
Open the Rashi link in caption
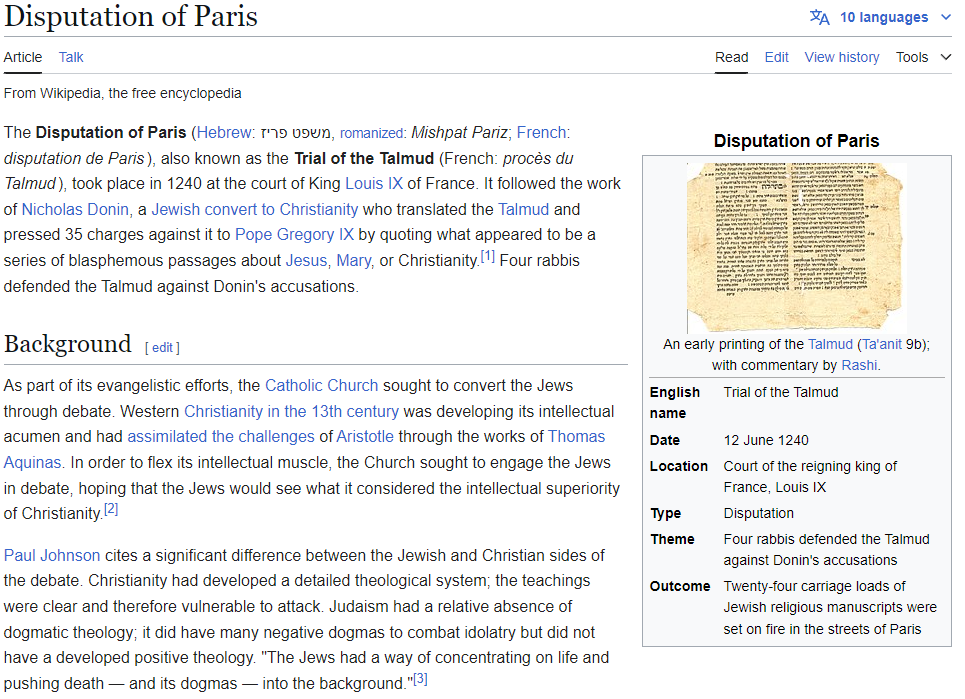[859, 365]
